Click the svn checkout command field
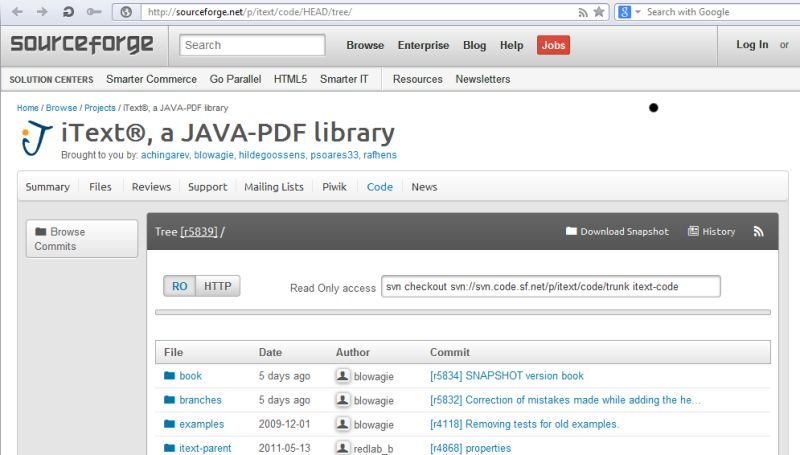The image size is (800, 455). click(551, 286)
